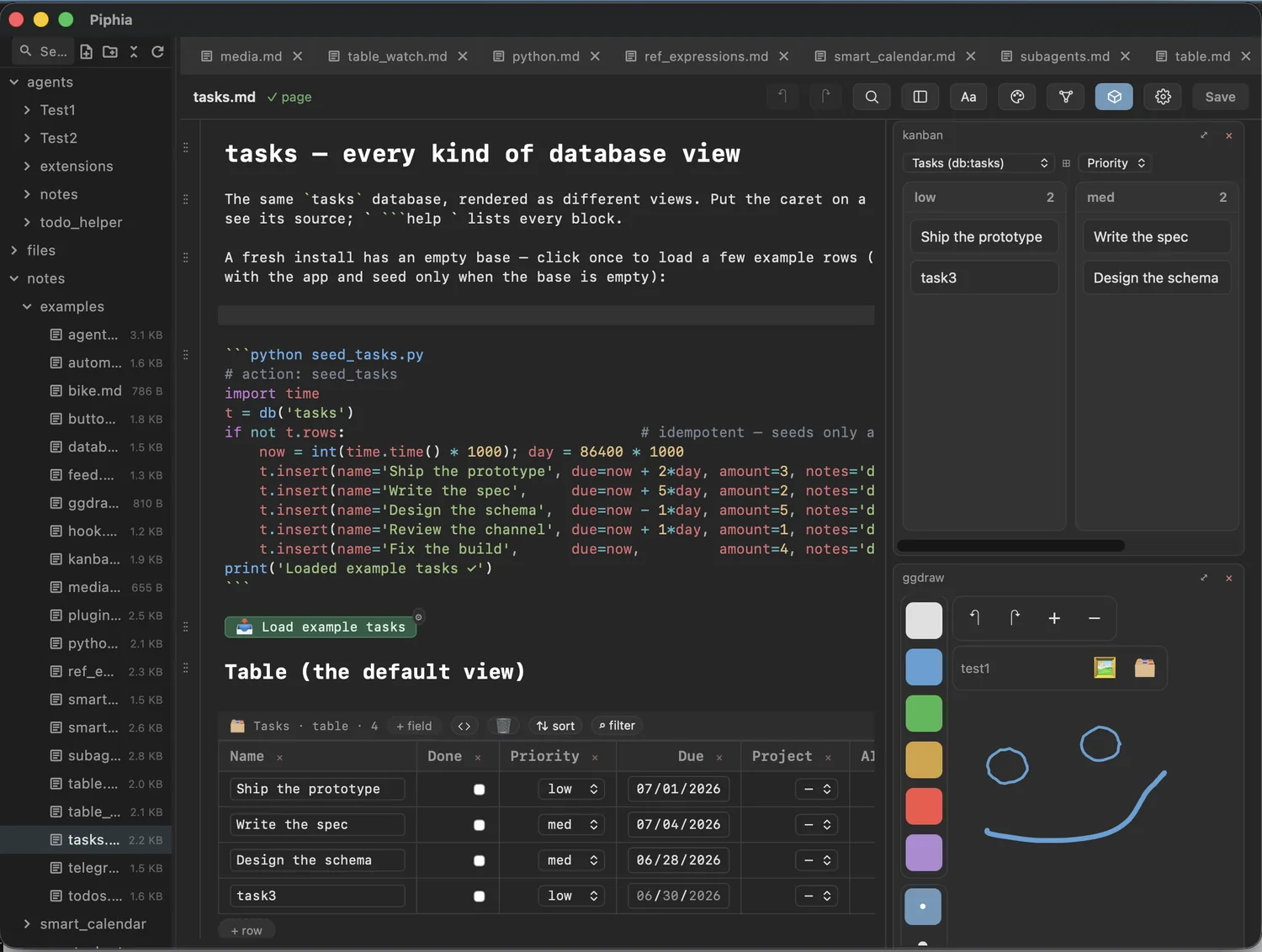Screen dimensions: 1262x952
Task: Collapse all folders in the file tree
Action: pos(134,52)
